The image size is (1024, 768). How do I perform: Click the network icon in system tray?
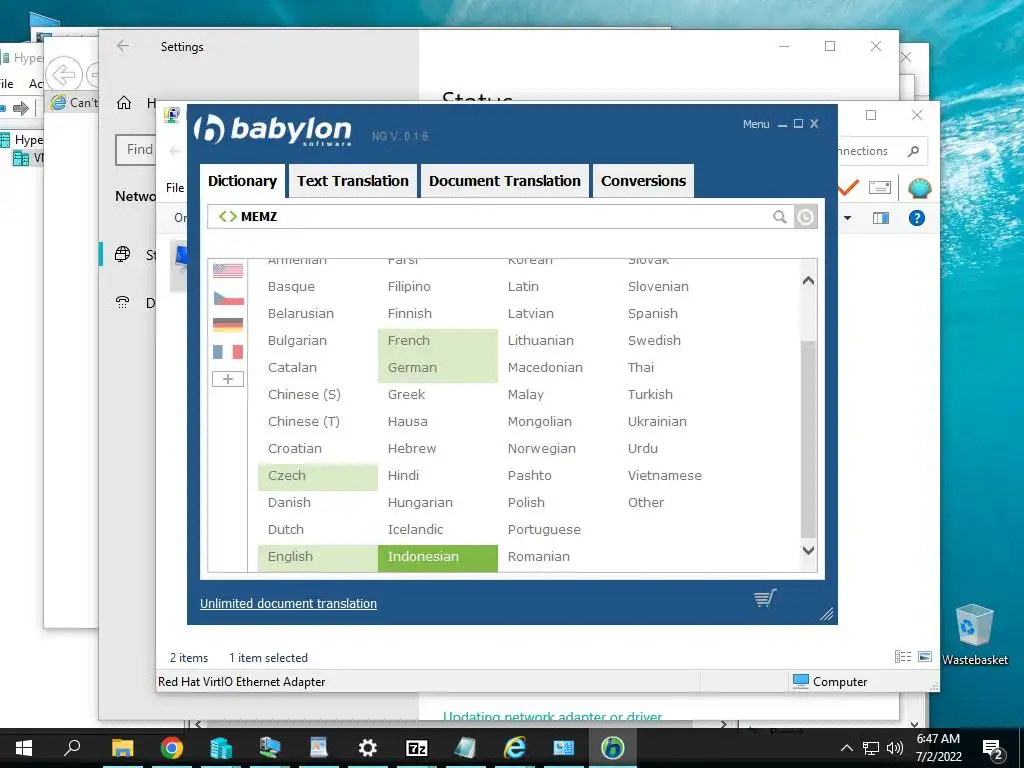pos(871,748)
